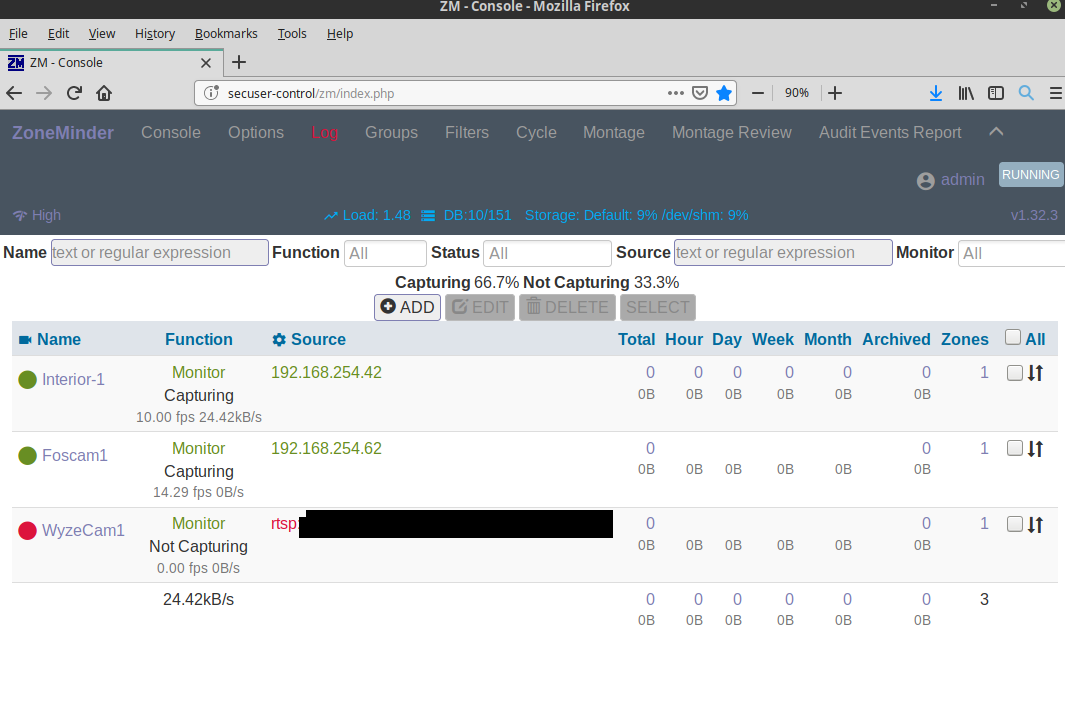Open the Bookmarks menu
Viewport: 1065px width, 705px height.
226,34
